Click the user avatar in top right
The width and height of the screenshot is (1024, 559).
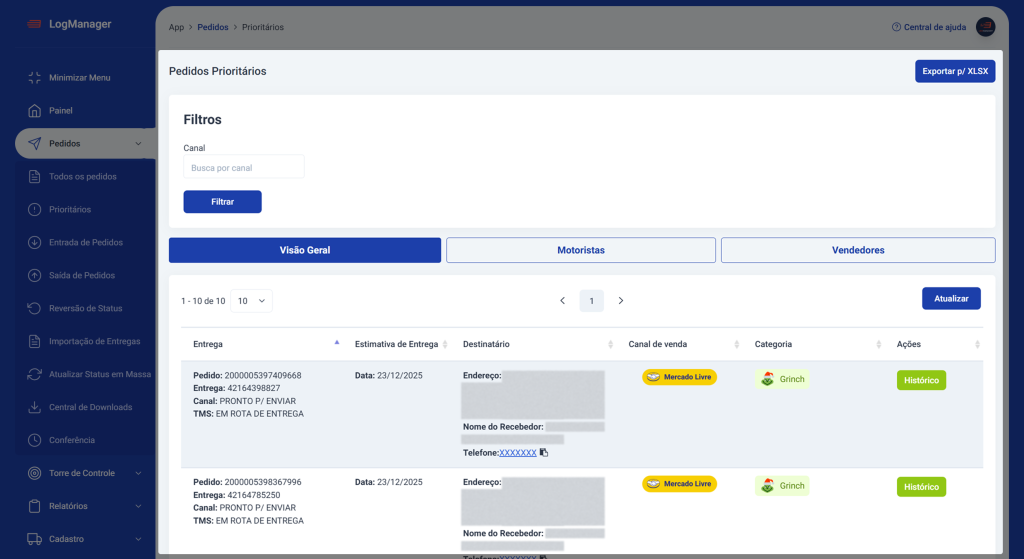[x=985, y=27]
